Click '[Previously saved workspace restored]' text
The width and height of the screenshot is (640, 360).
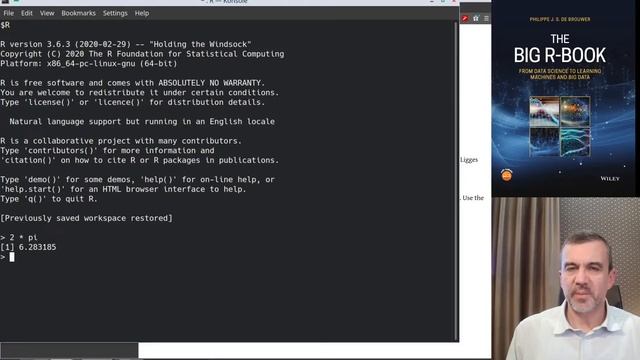point(86,218)
